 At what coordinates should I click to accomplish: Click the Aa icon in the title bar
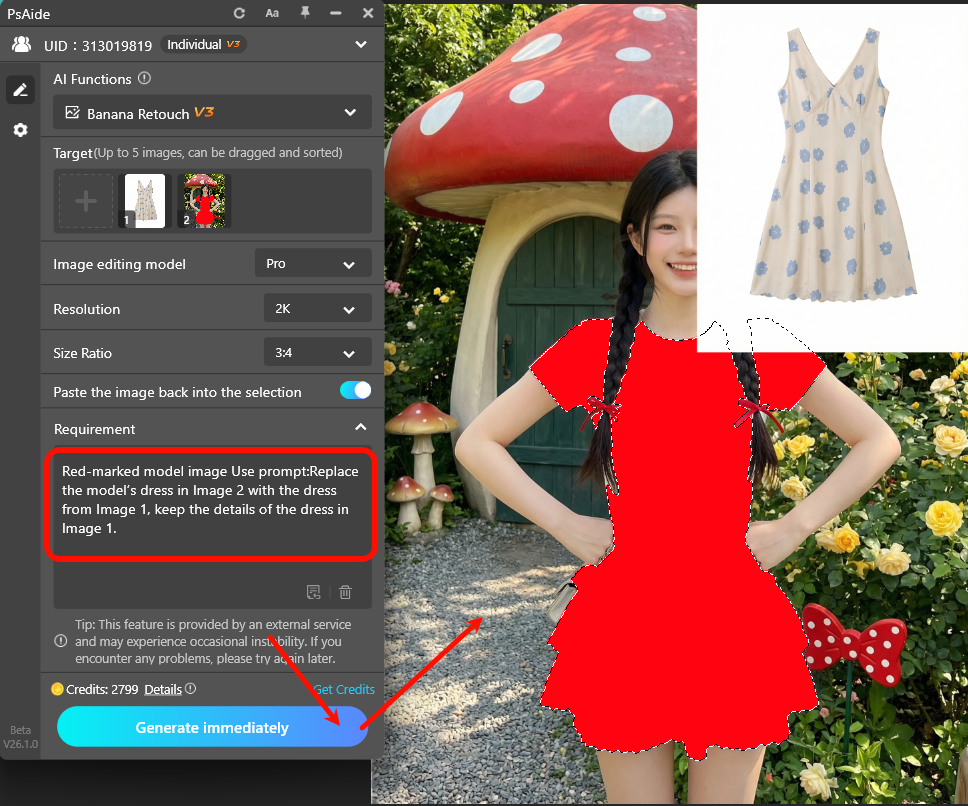pyautogui.click(x=273, y=13)
